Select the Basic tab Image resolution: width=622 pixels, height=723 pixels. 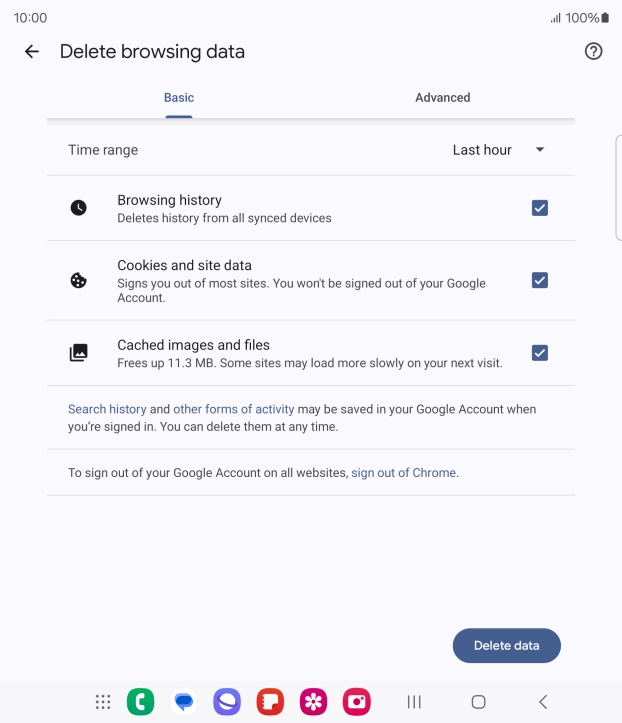[x=179, y=98]
